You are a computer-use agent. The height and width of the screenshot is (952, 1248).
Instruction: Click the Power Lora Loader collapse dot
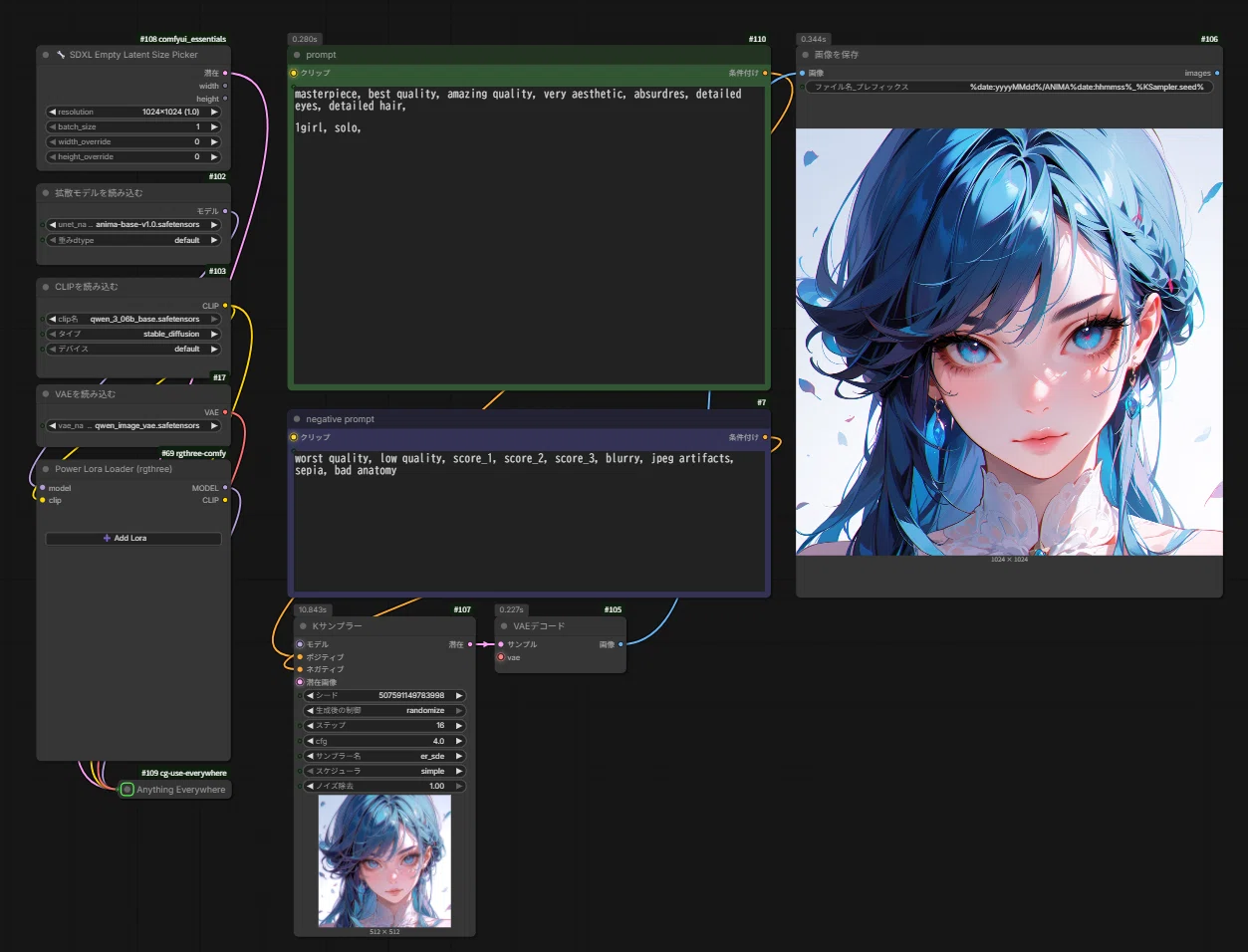(46, 469)
